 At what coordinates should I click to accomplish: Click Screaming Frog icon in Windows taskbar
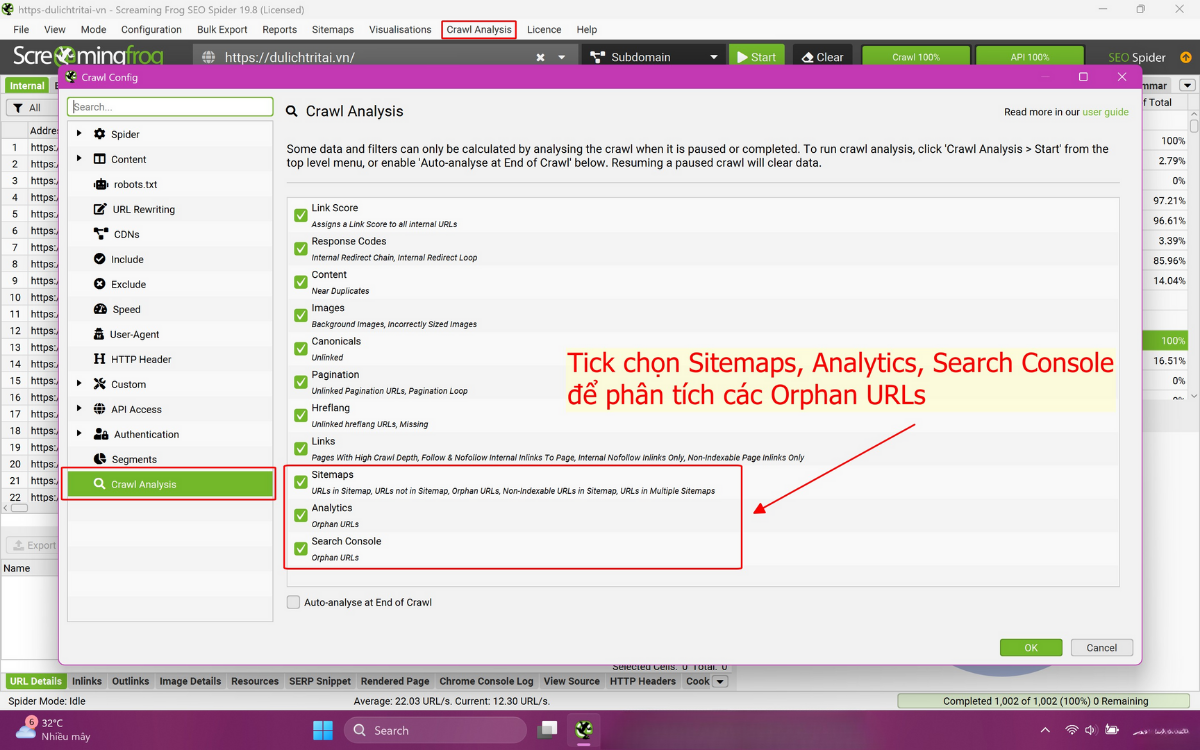coord(585,730)
